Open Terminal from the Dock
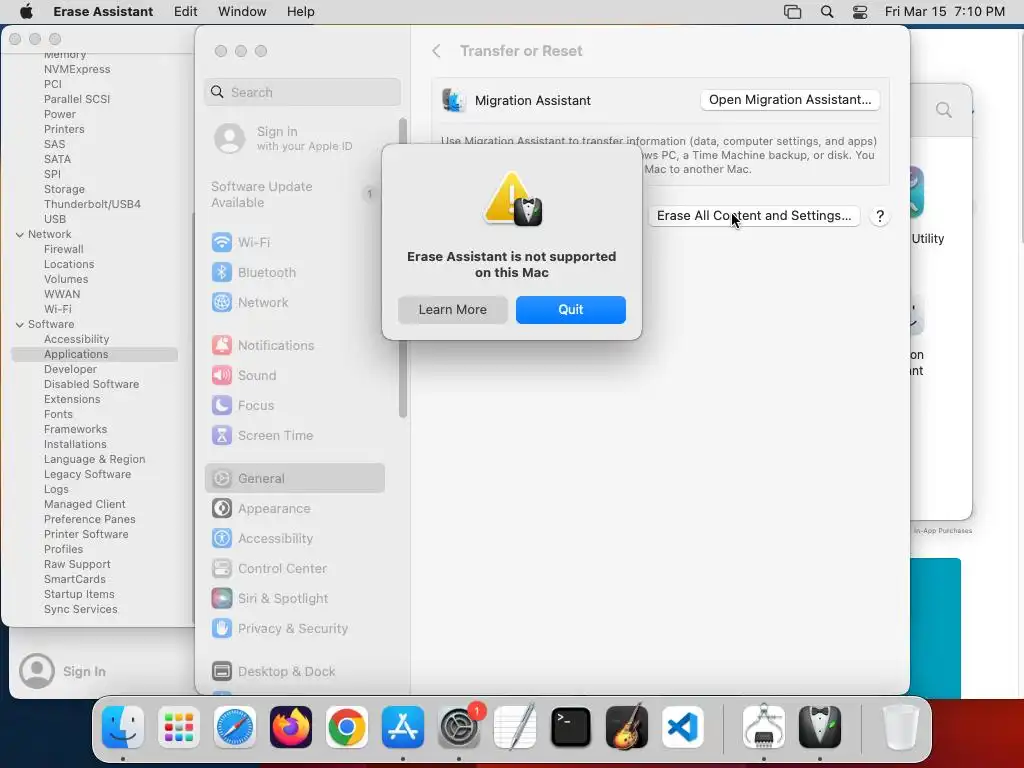This screenshot has width=1024, height=768. pyautogui.click(x=571, y=727)
